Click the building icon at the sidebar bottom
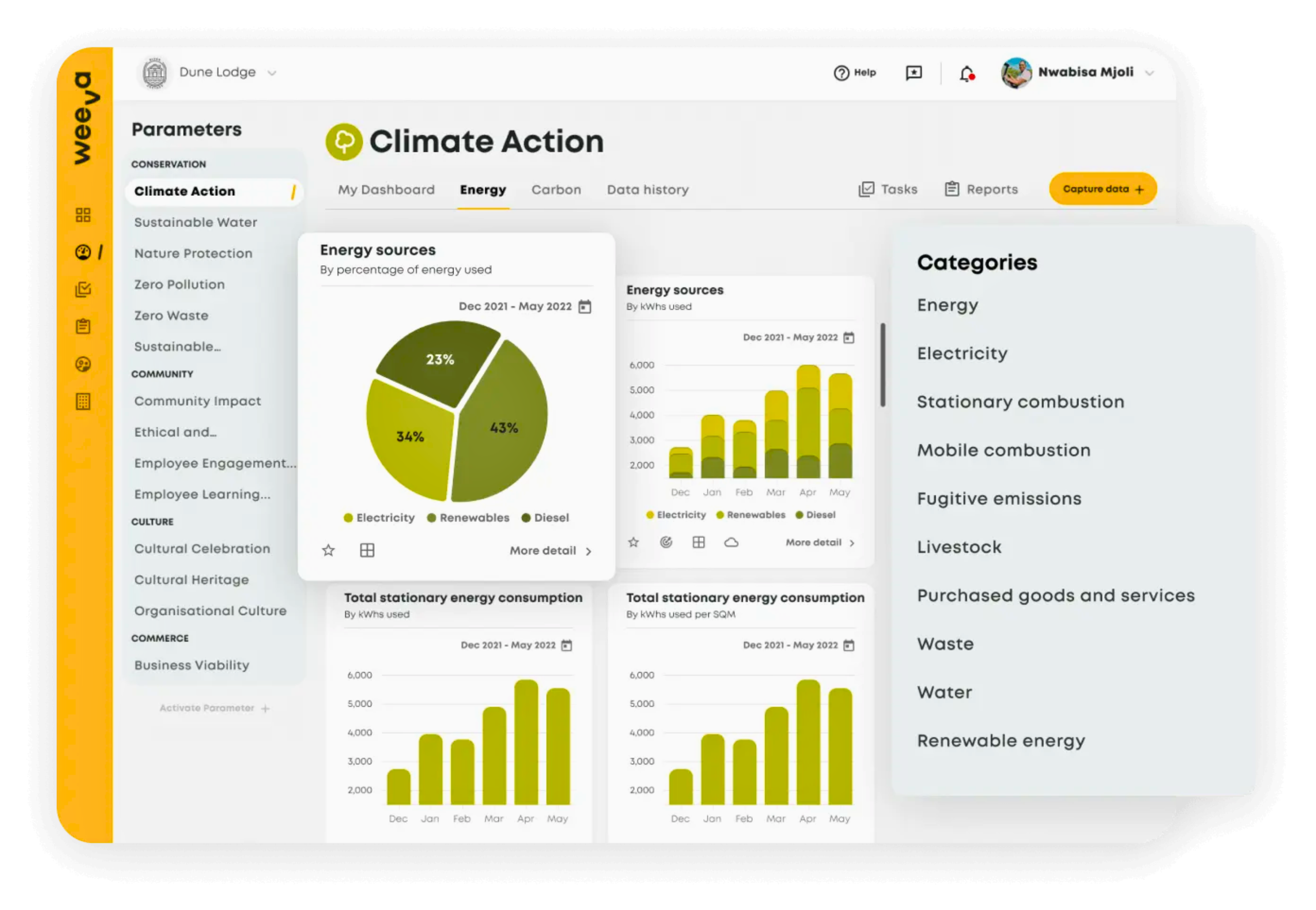Image resolution: width=1316 pixels, height=910 pixels. pos(84,402)
